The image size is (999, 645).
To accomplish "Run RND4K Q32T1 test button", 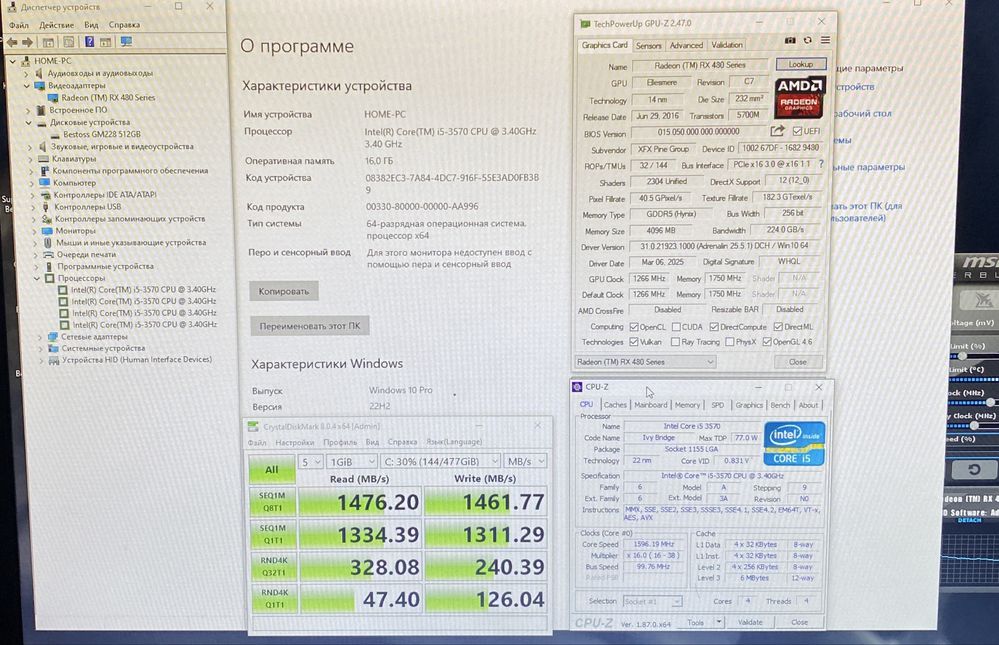I will point(274,567).
